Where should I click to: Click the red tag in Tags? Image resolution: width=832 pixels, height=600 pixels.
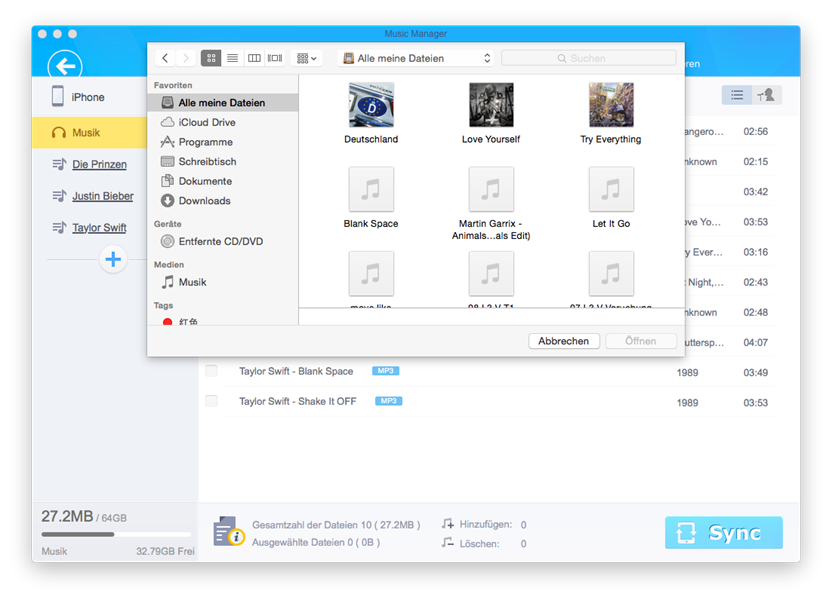168,321
